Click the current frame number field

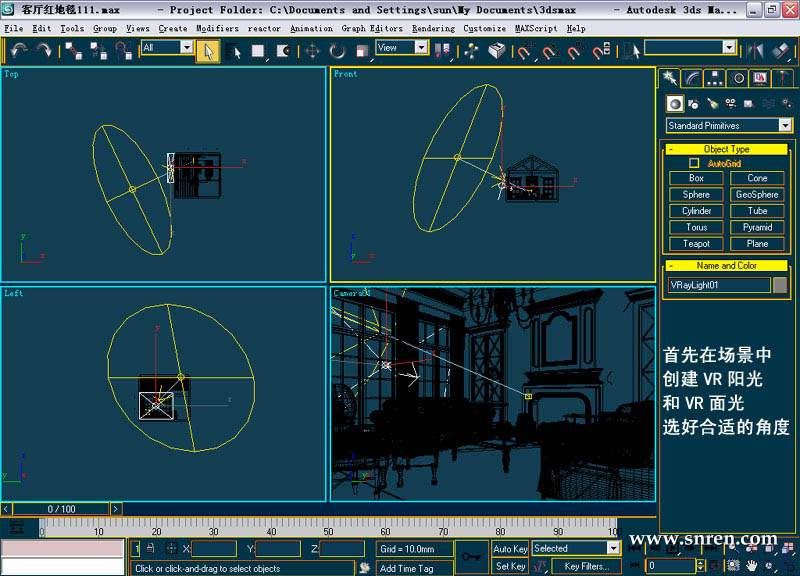click(669, 565)
